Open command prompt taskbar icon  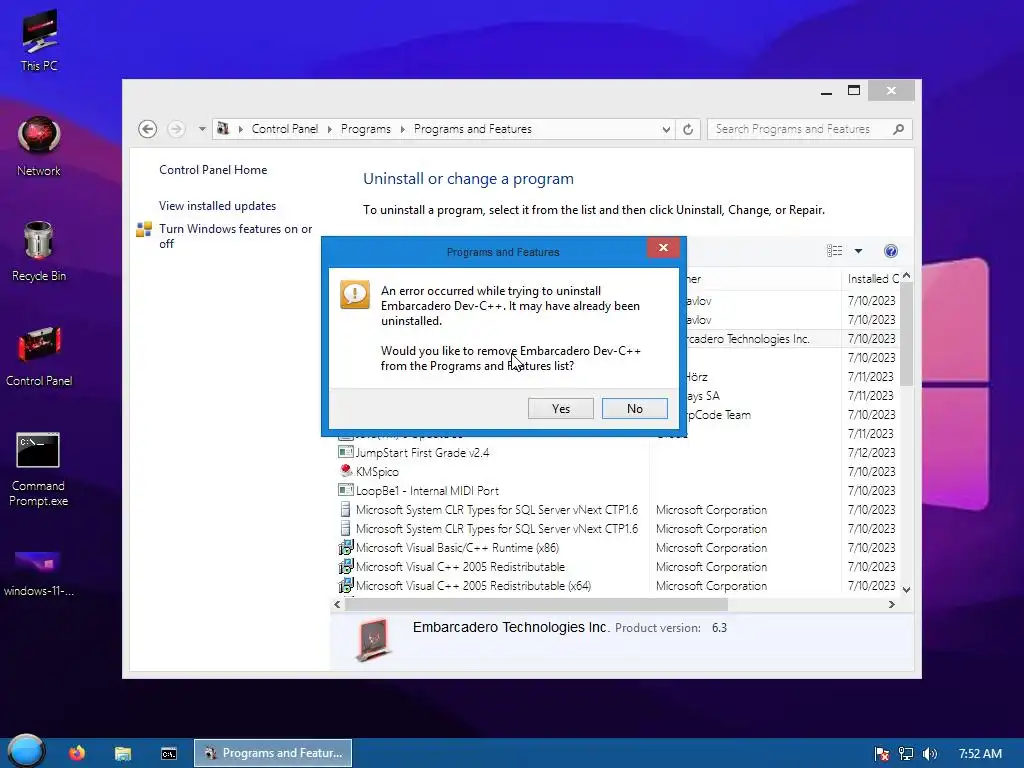[x=168, y=753]
